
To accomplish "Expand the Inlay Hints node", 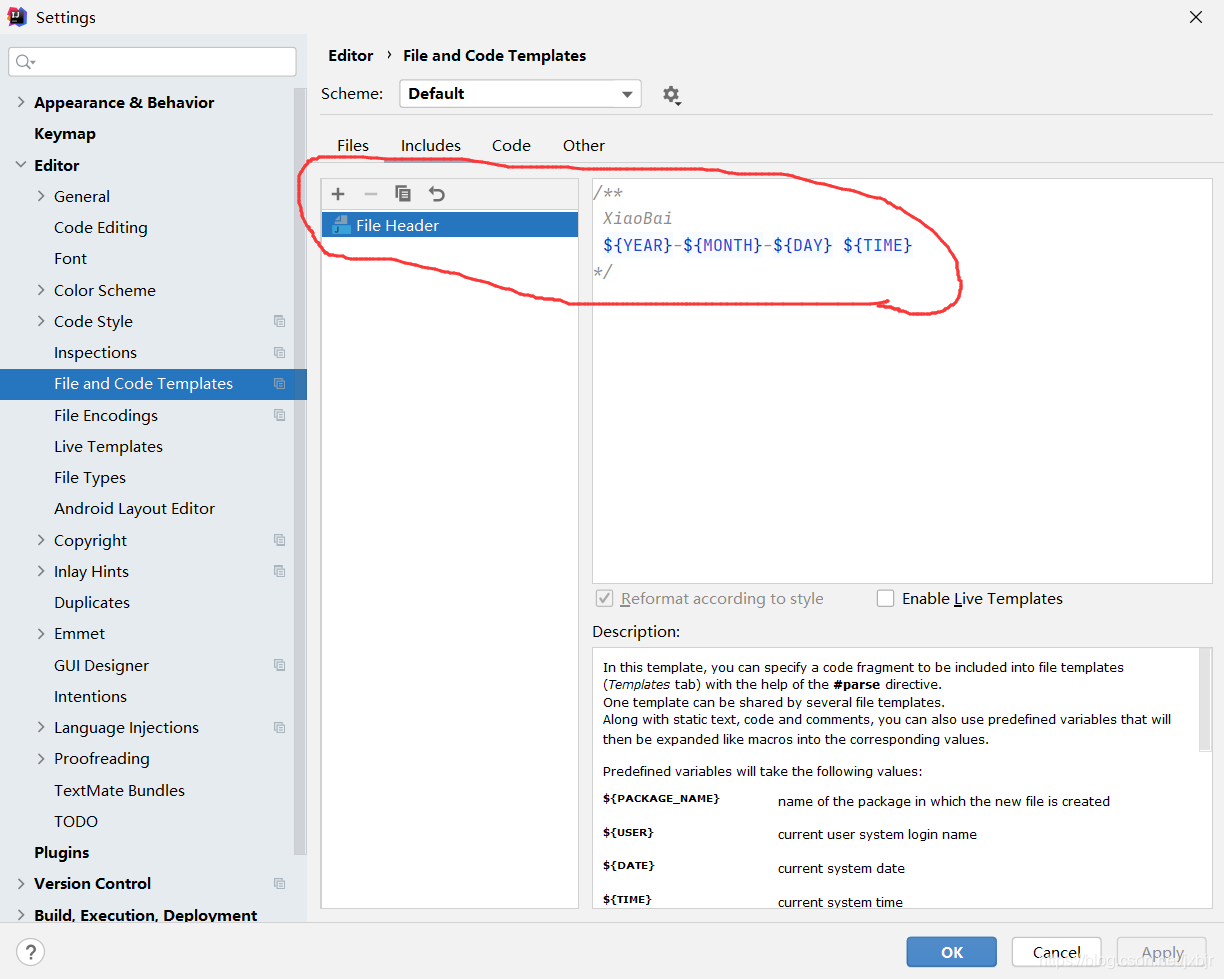I will pyautogui.click(x=41, y=571).
